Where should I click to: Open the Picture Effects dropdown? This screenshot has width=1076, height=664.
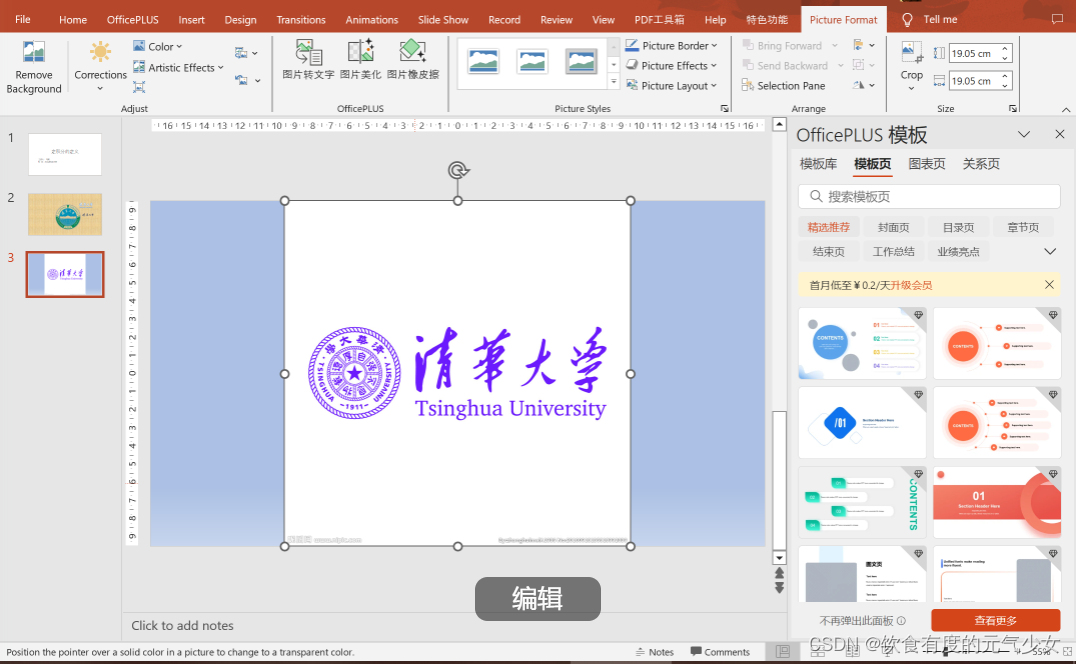click(x=671, y=65)
